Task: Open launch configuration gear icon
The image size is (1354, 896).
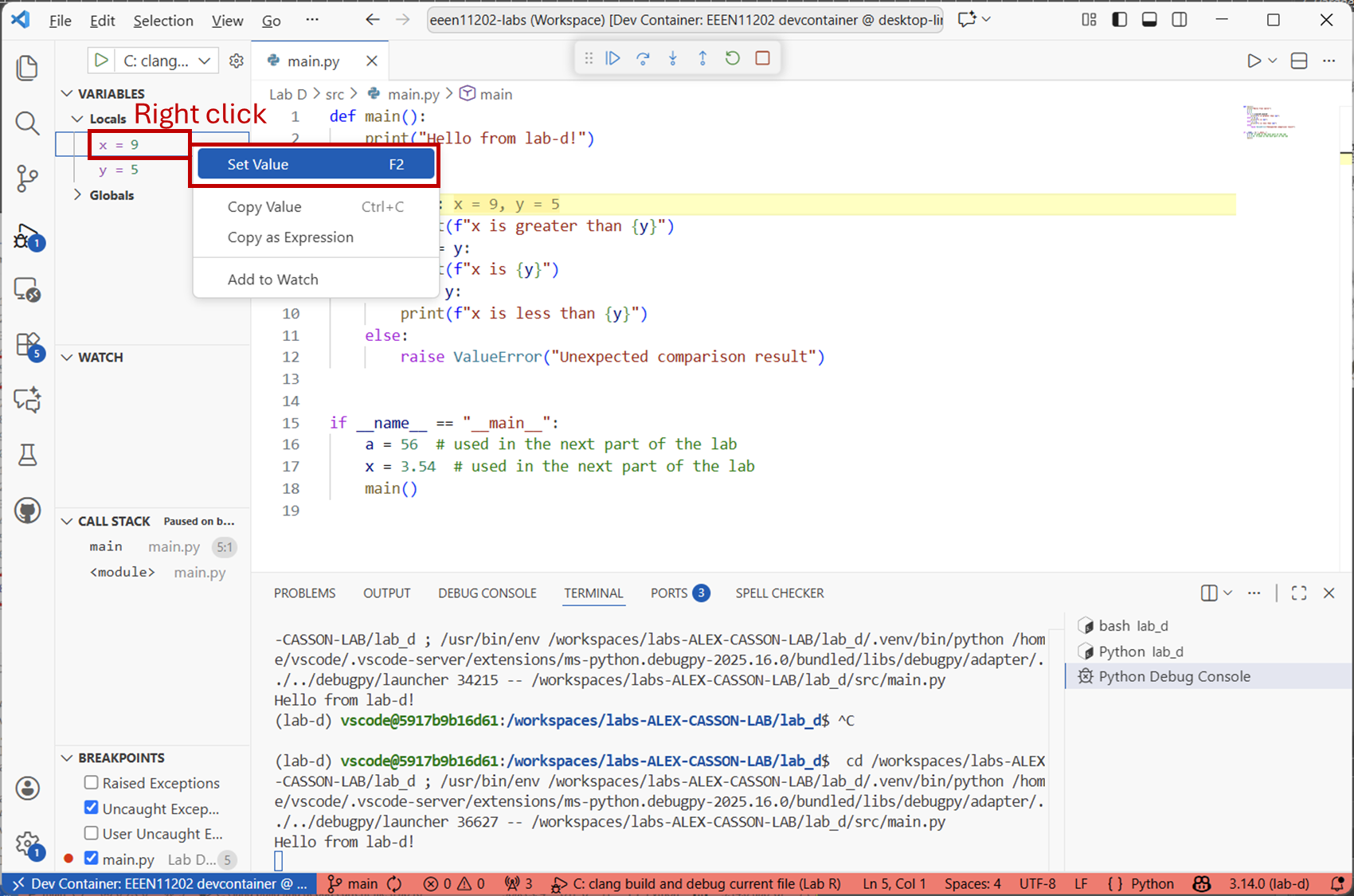Action: (x=237, y=61)
